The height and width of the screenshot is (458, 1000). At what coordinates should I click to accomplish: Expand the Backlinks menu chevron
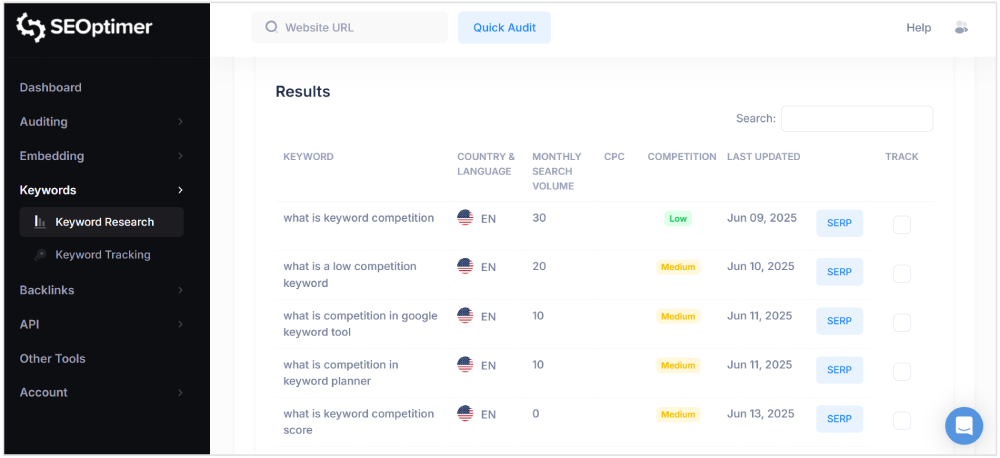pyautogui.click(x=180, y=290)
